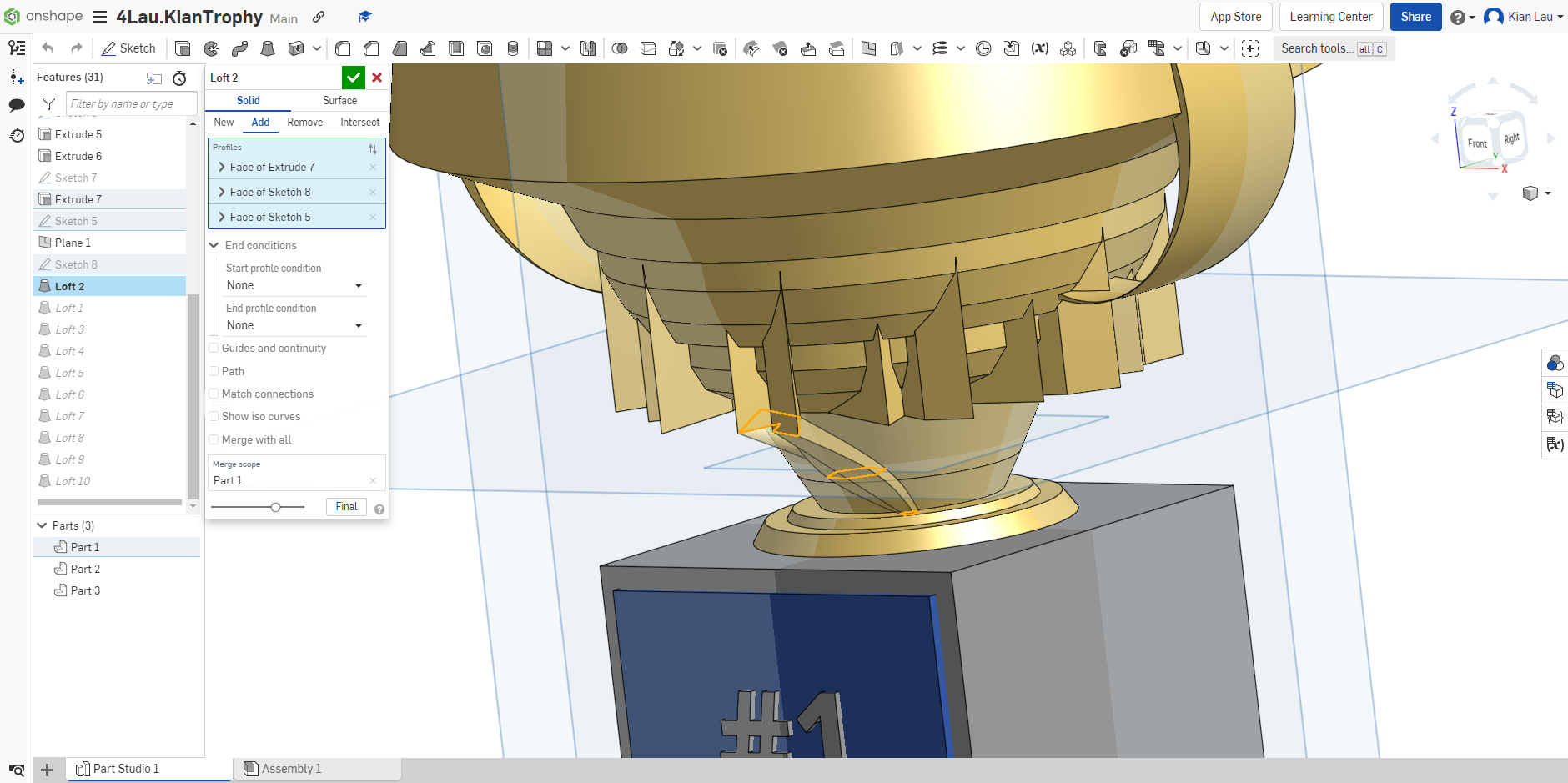Select the Plane tool
The height and width of the screenshot is (783, 1568).
click(x=868, y=48)
